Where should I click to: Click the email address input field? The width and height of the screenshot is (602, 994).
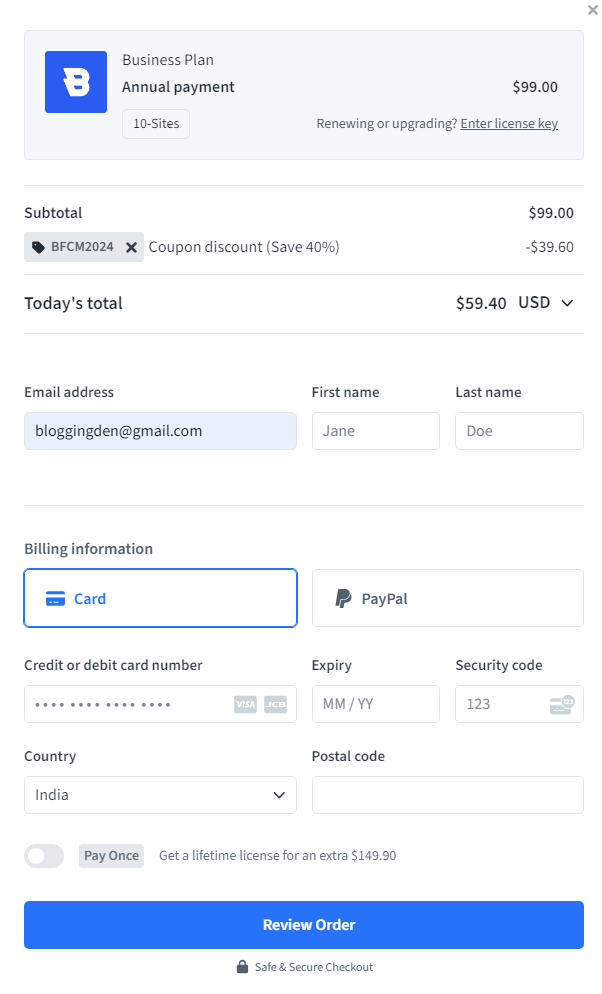160,431
